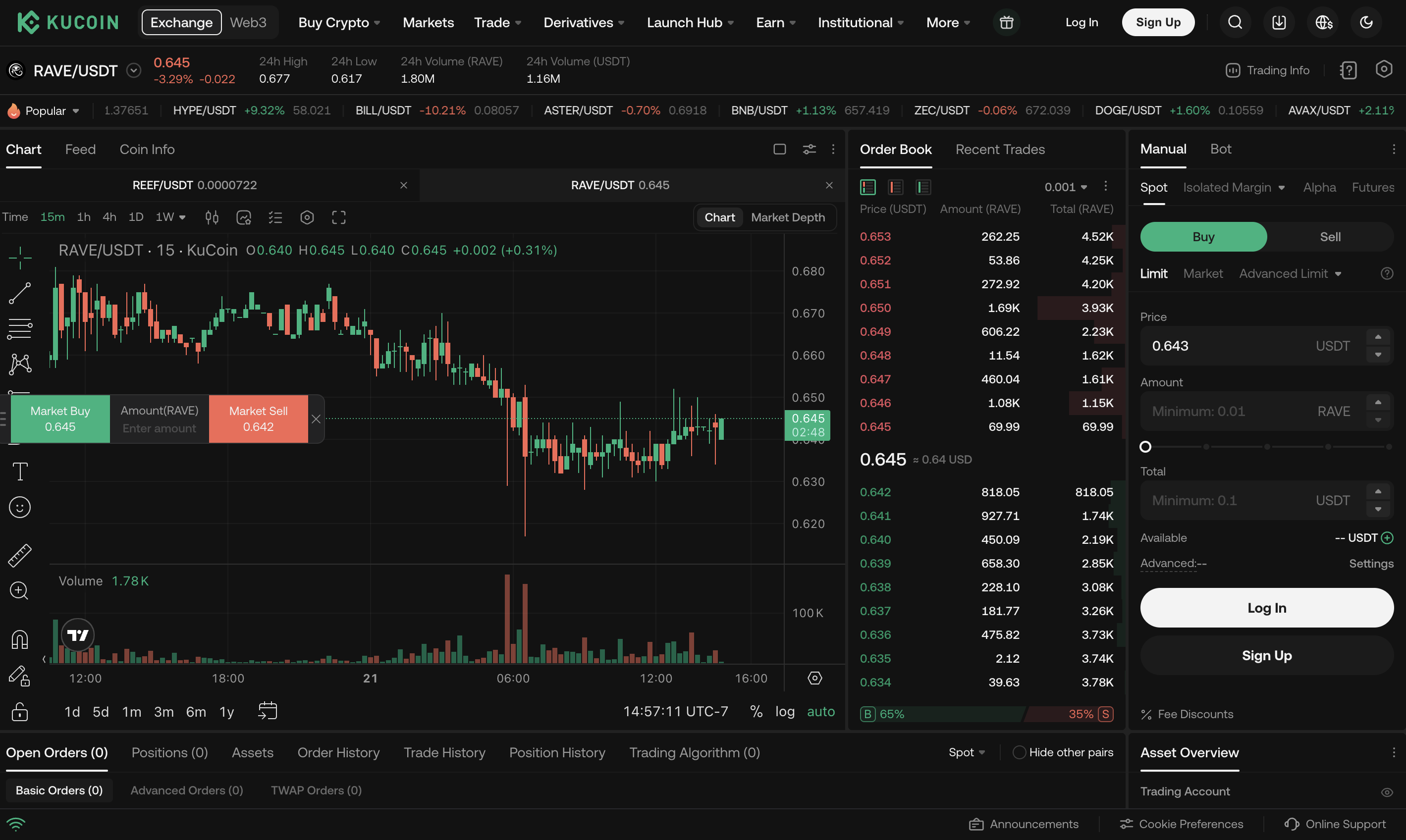Click the app download icon
Screen dimensions: 1406x840
[1279, 23]
